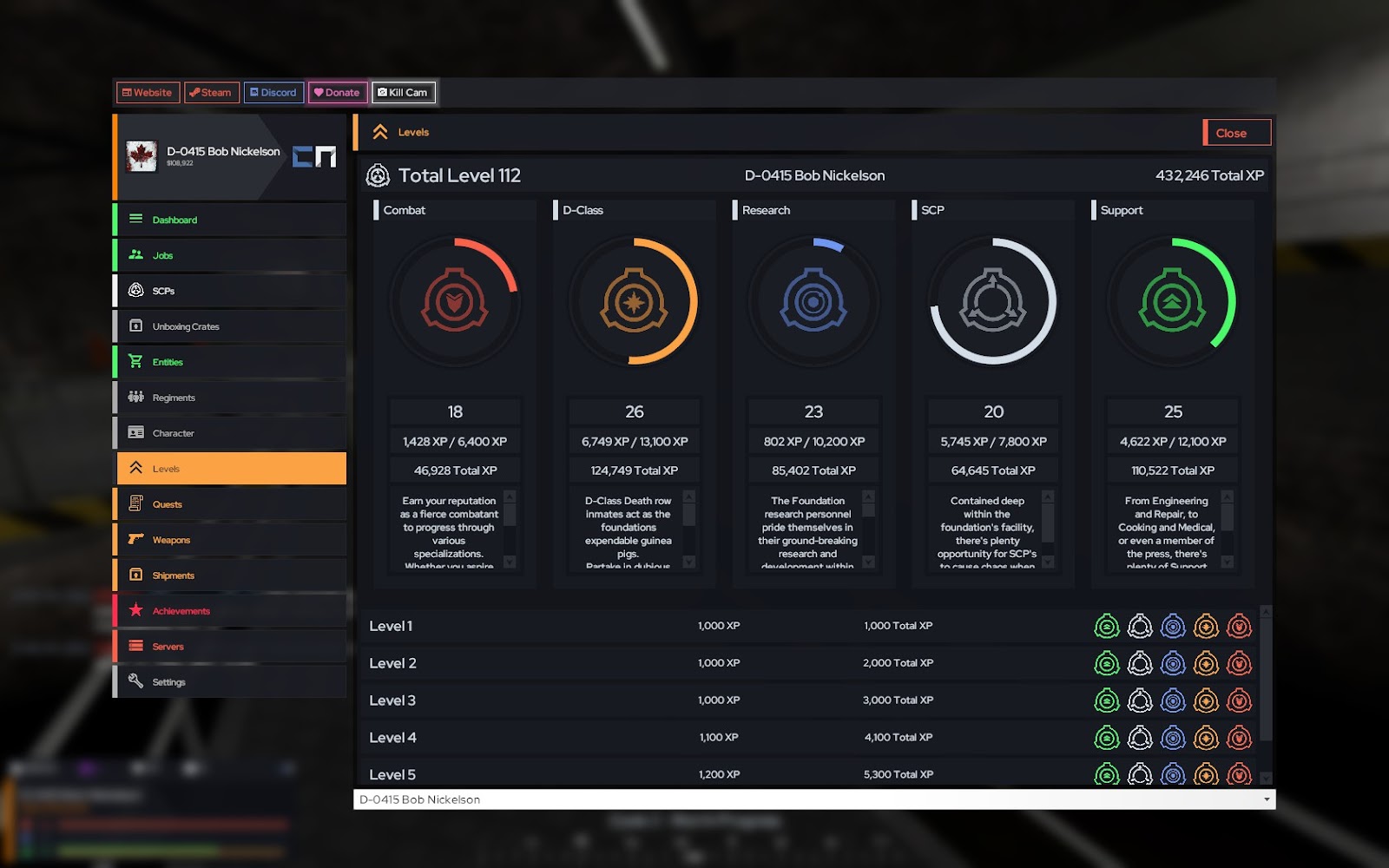Click "4,100 Total XP" in Level 4 row
This screenshot has width=1389, height=868.
(899, 737)
